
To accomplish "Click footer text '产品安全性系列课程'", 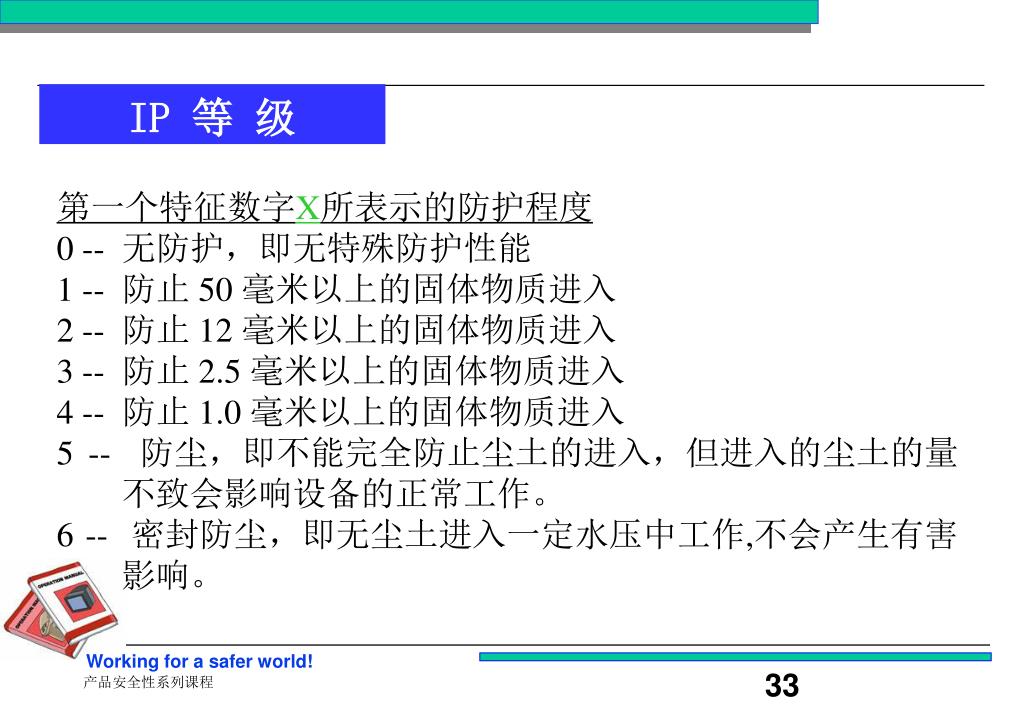I will point(149,683).
